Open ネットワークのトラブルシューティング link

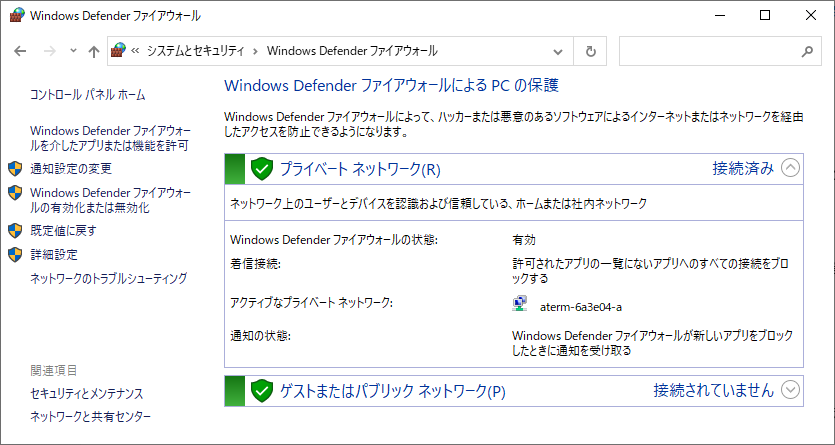[x=109, y=278]
